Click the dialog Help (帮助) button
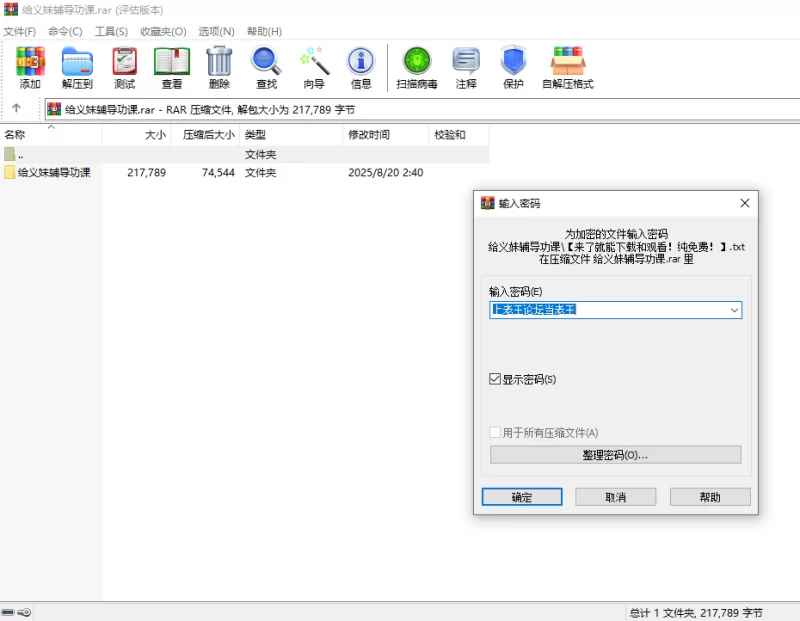Viewport: 800px width, 621px height. point(710,497)
